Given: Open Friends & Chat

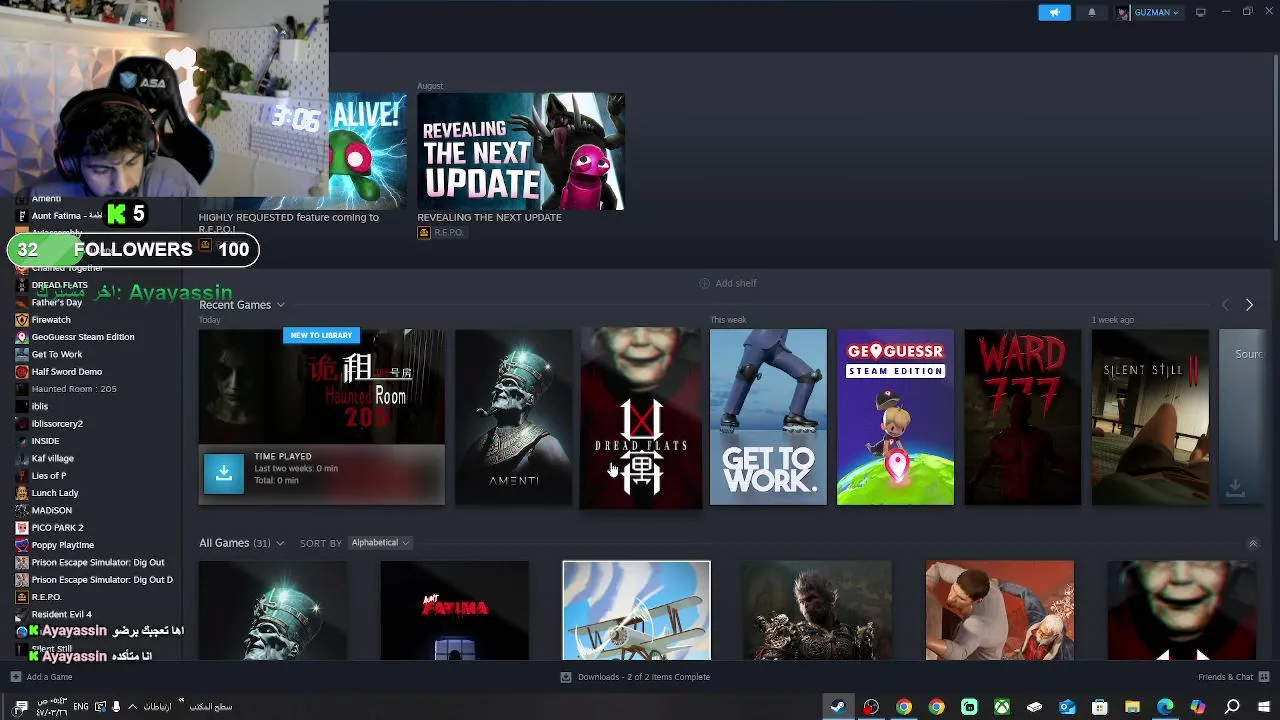Looking at the screenshot, I should (x=1234, y=677).
